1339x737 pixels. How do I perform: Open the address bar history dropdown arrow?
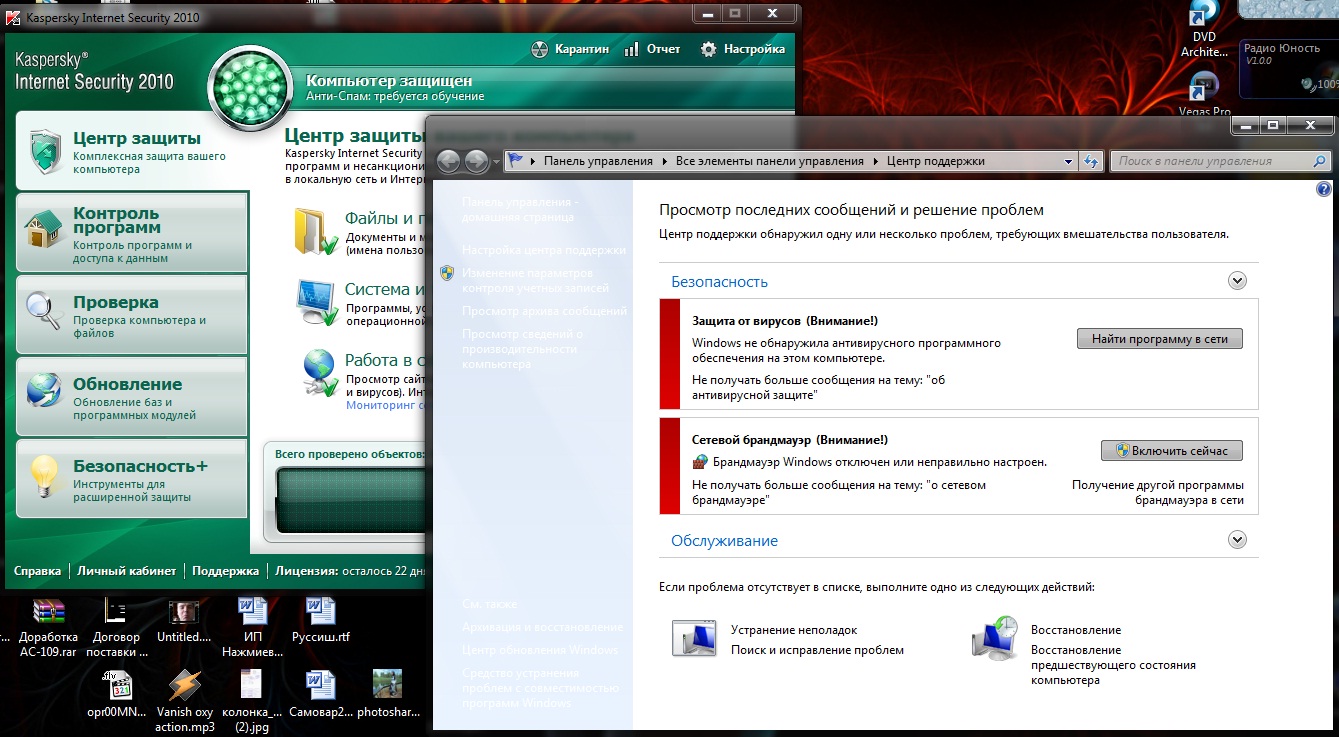[1068, 161]
